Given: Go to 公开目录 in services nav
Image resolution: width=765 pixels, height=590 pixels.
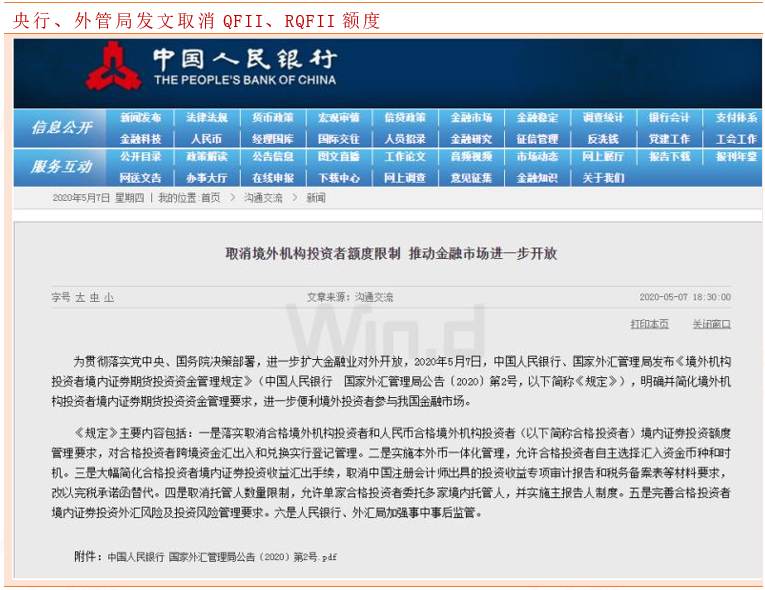Looking at the screenshot, I should coord(141,157).
